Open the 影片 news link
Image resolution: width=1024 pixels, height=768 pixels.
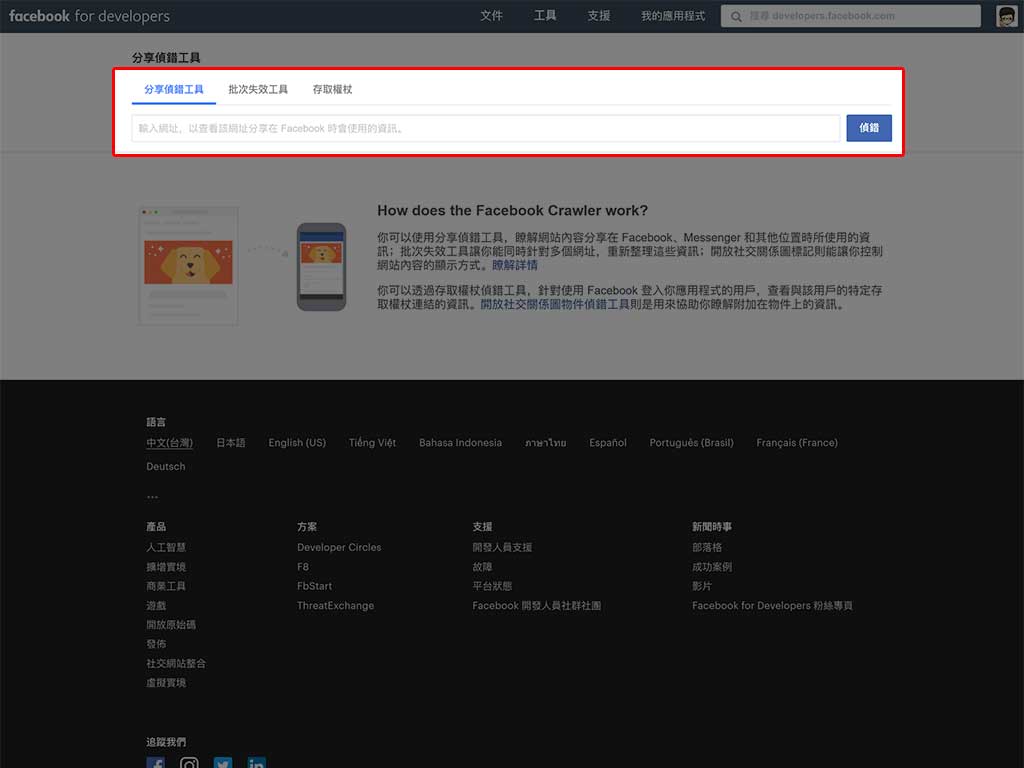click(702, 586)
